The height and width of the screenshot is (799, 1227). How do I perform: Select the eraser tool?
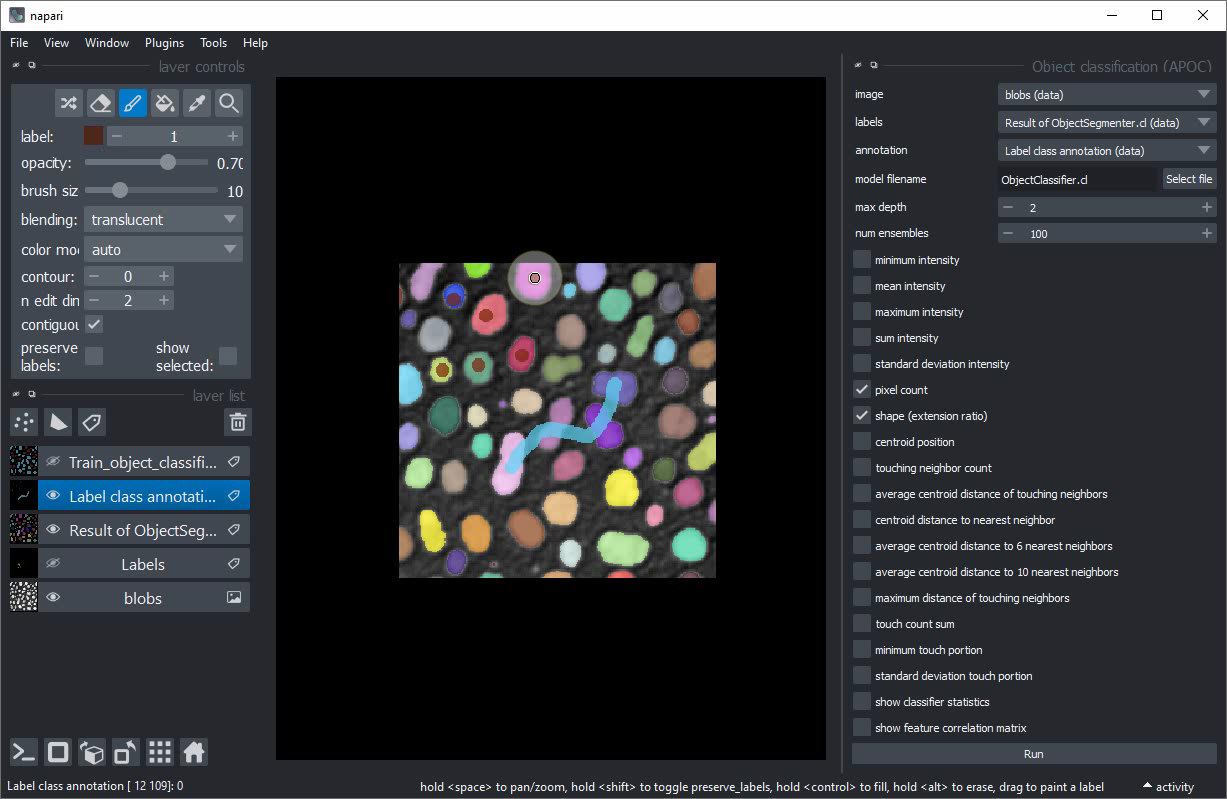point(100,103)
